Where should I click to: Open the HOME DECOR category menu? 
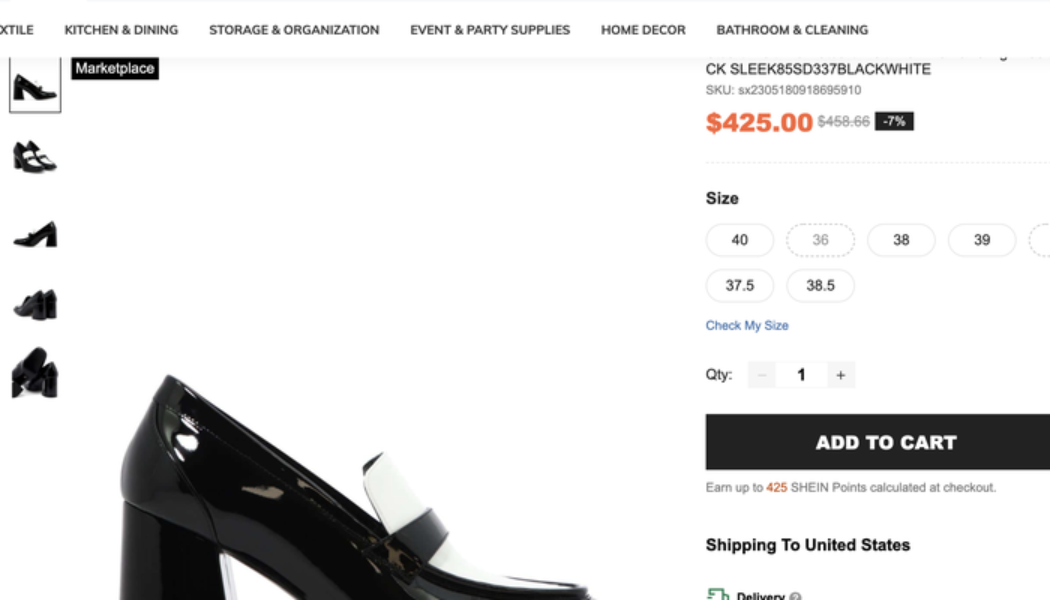(642, 30)
